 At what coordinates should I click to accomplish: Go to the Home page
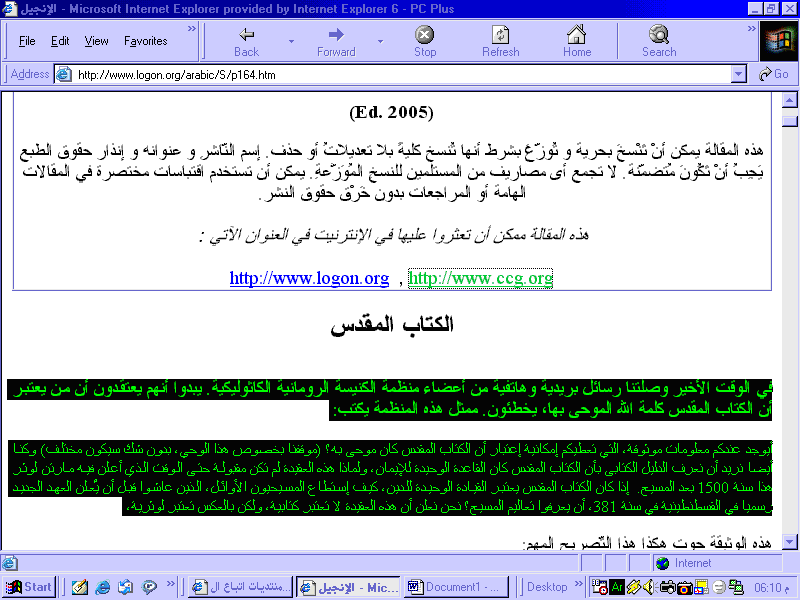coord(576,41)
